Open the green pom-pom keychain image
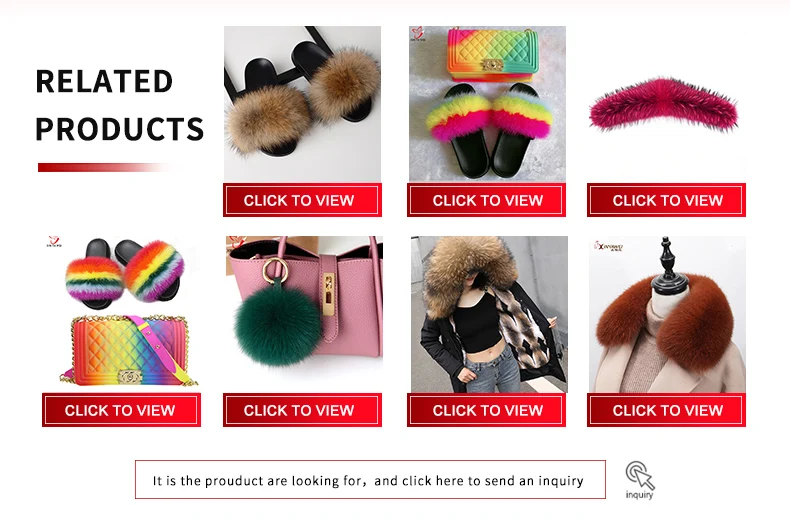This screenshot has height=522, width=790. point(304,314)
